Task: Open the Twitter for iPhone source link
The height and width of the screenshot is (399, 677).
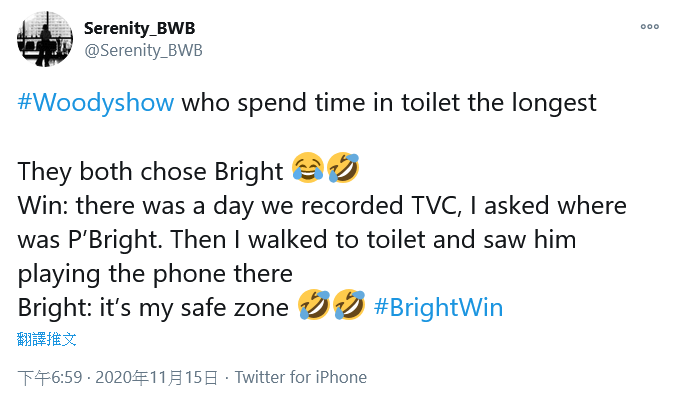Action: point(301,377)
